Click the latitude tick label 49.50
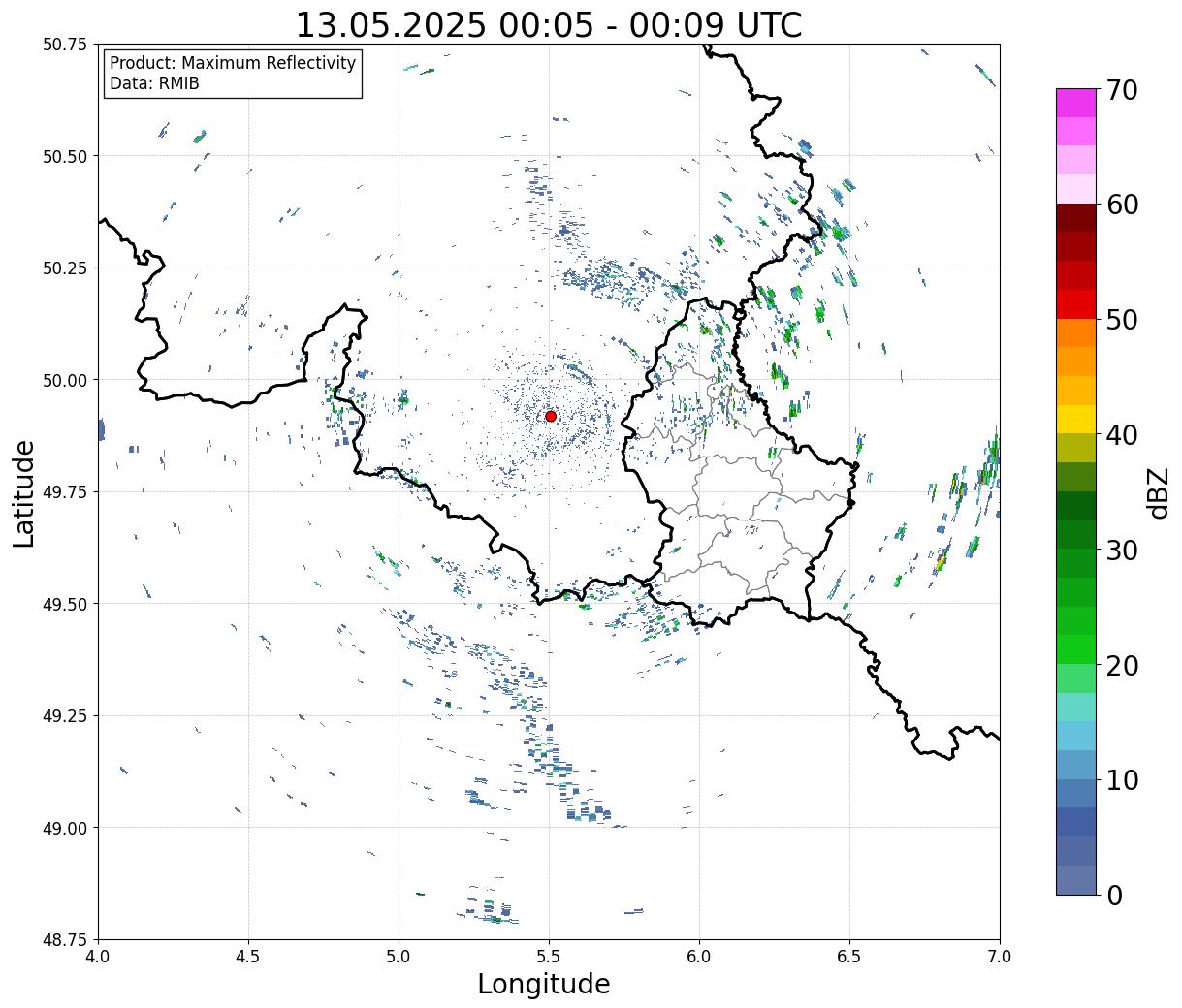This screenshot has width=1182, height=1008. (x=65, y=604)
